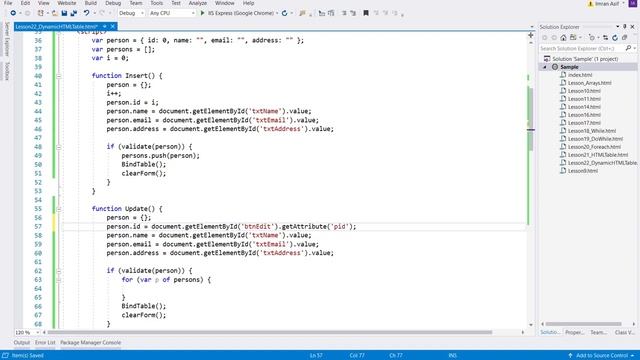Open the Debug menu
This screenshot has width=640, height=360.
[113, 3]
